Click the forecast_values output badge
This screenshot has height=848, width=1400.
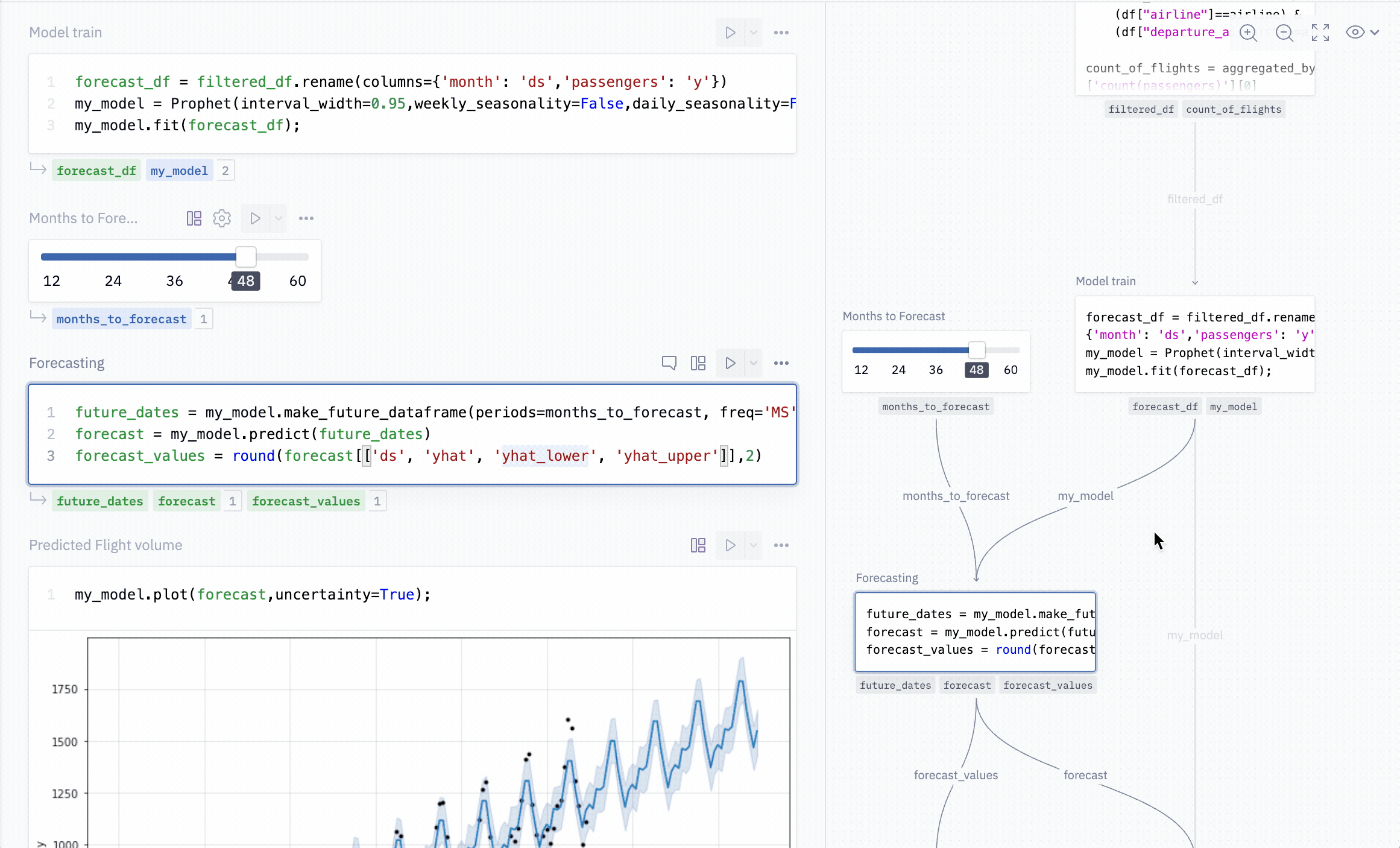point(306,501)
